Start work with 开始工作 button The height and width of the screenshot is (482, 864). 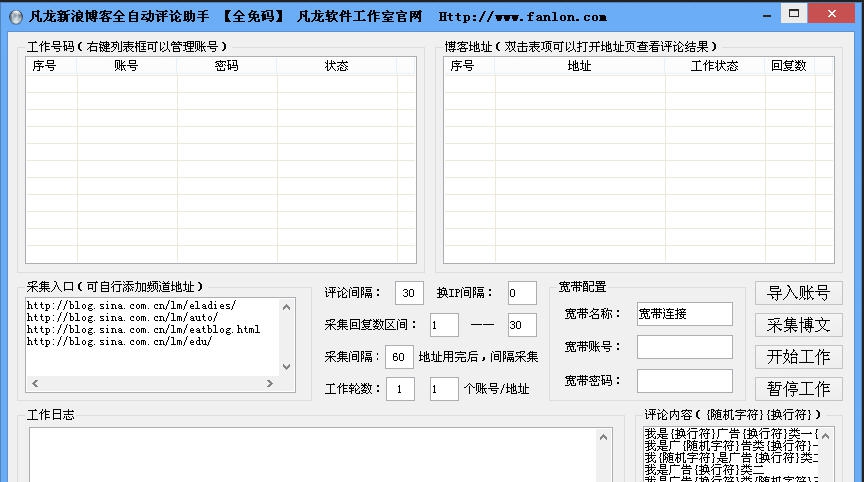point(798,357)
